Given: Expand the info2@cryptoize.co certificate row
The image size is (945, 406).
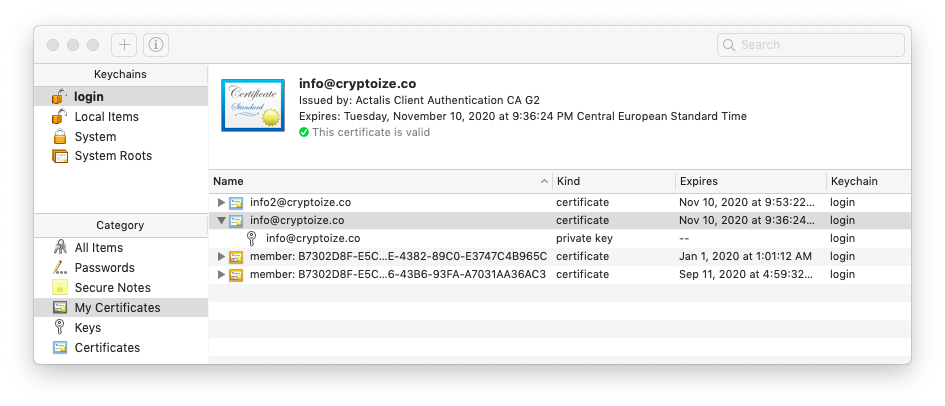Looking at the screenshot, I should [221, 202].
